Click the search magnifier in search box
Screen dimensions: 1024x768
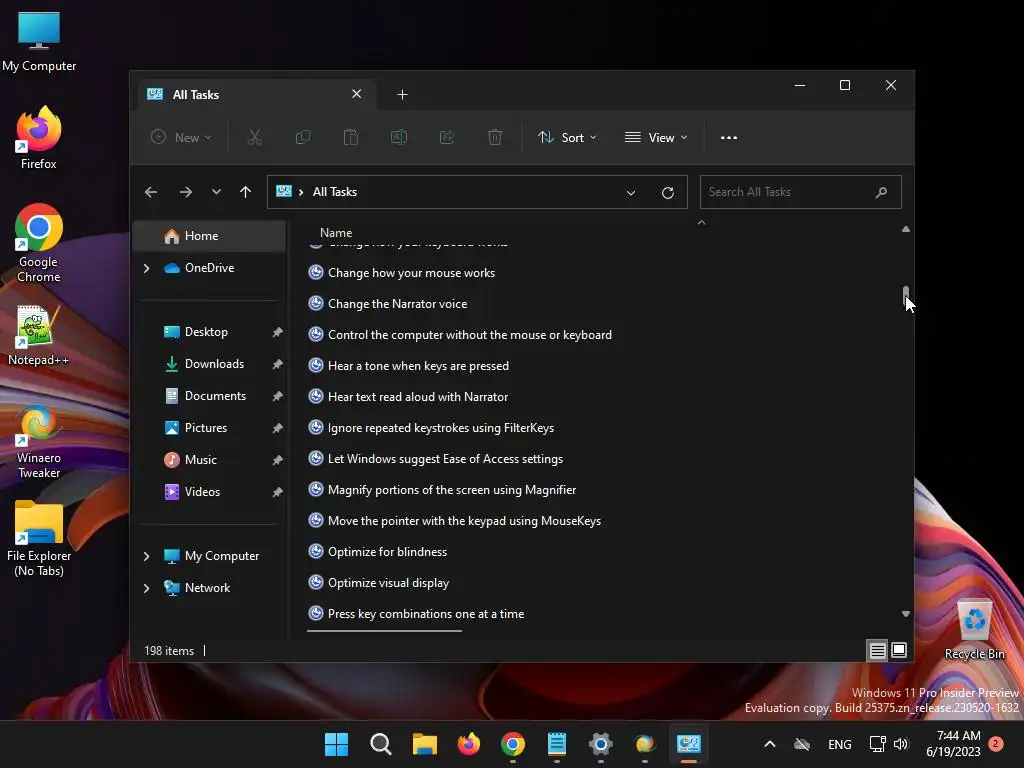tap(881, 192)
